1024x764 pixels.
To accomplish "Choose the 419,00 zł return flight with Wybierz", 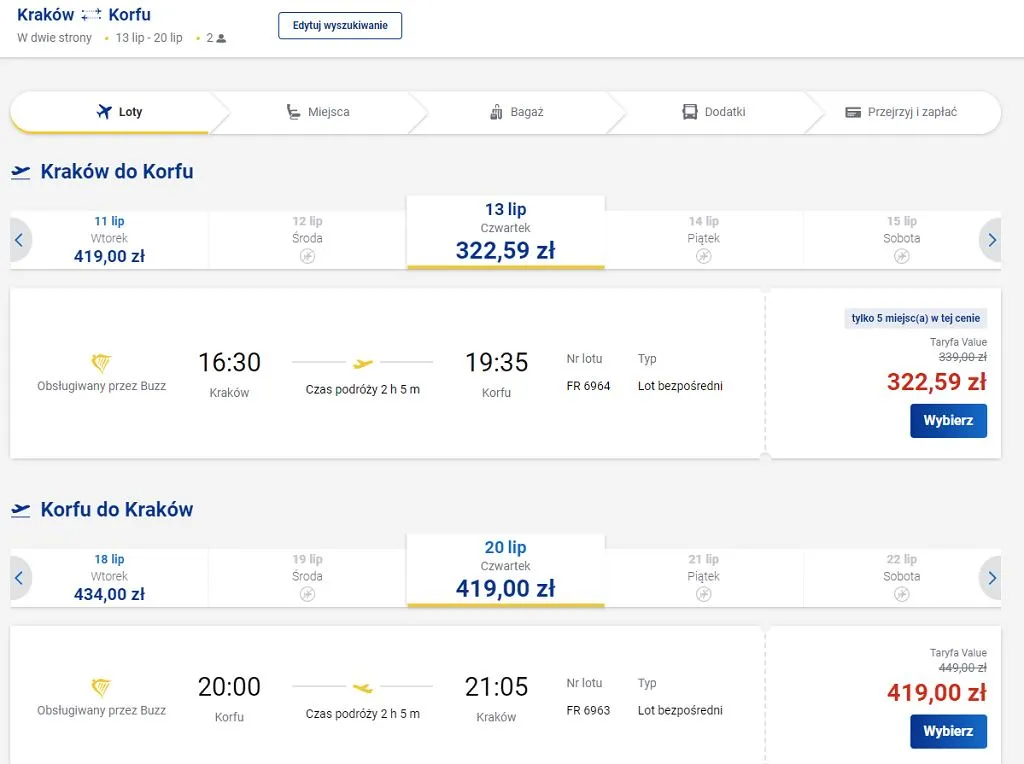I will tap(948, 731).
